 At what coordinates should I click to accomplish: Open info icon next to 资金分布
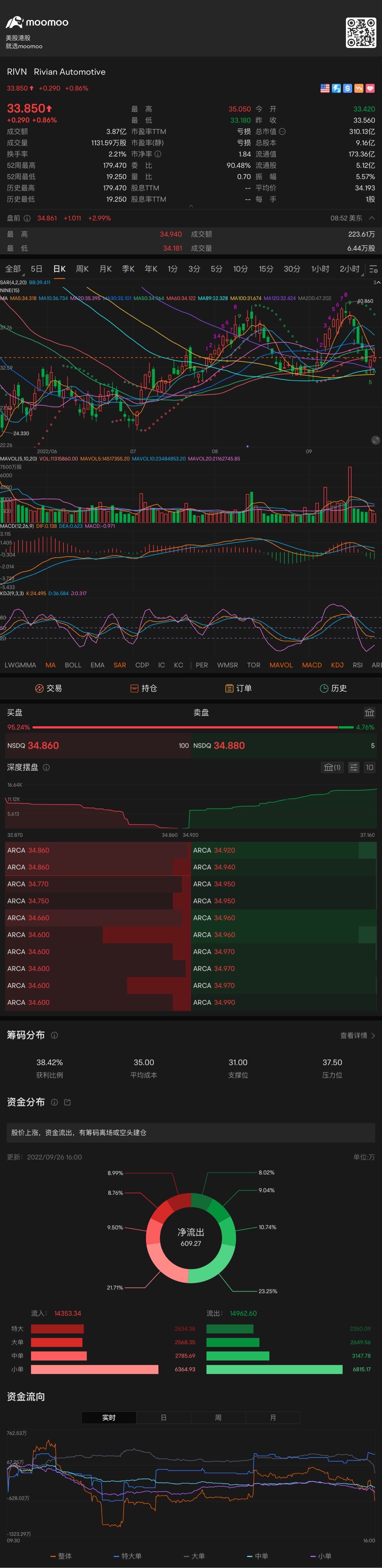coord(54,1102)
